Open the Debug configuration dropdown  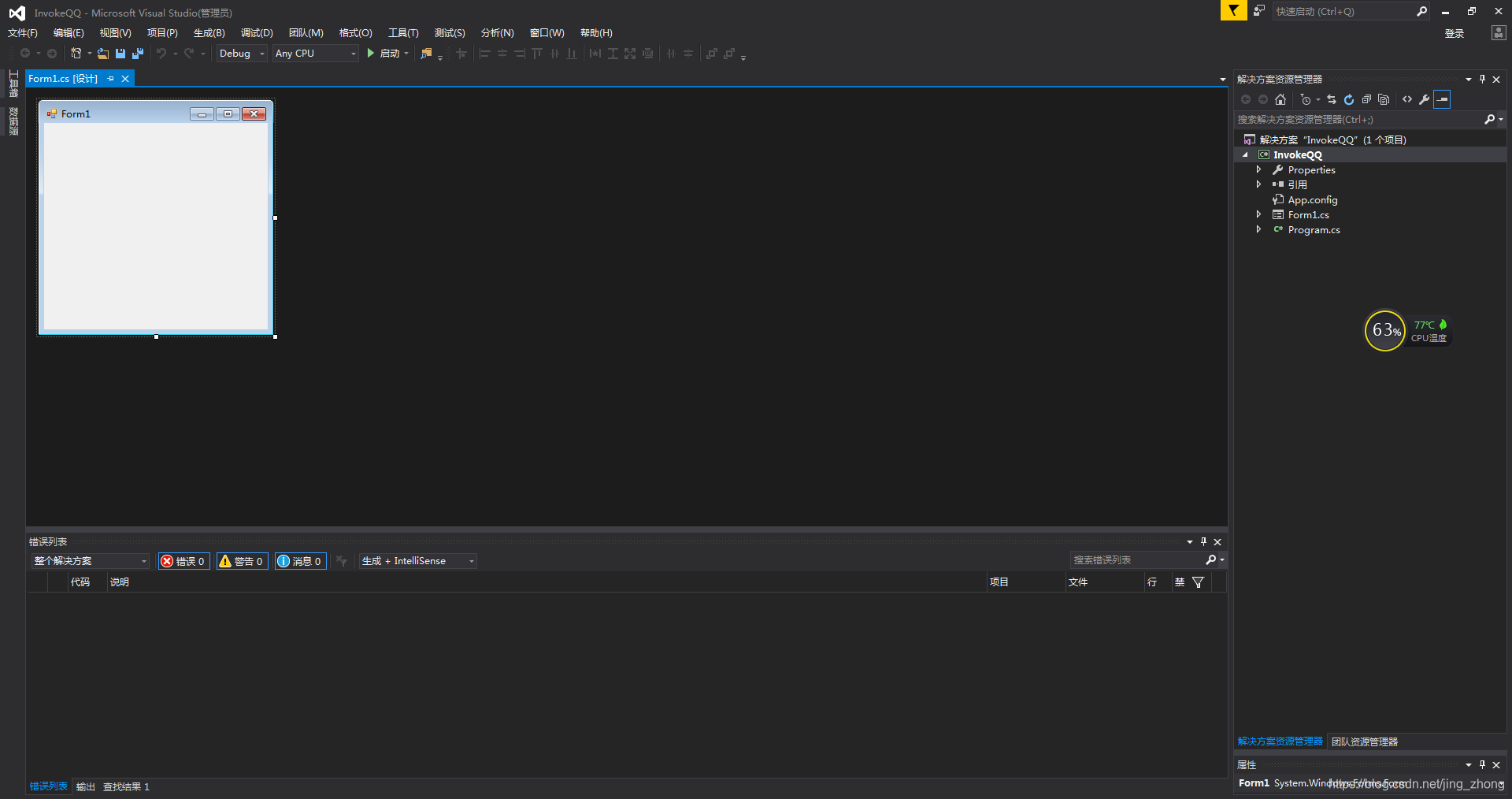tap(242, 54)
